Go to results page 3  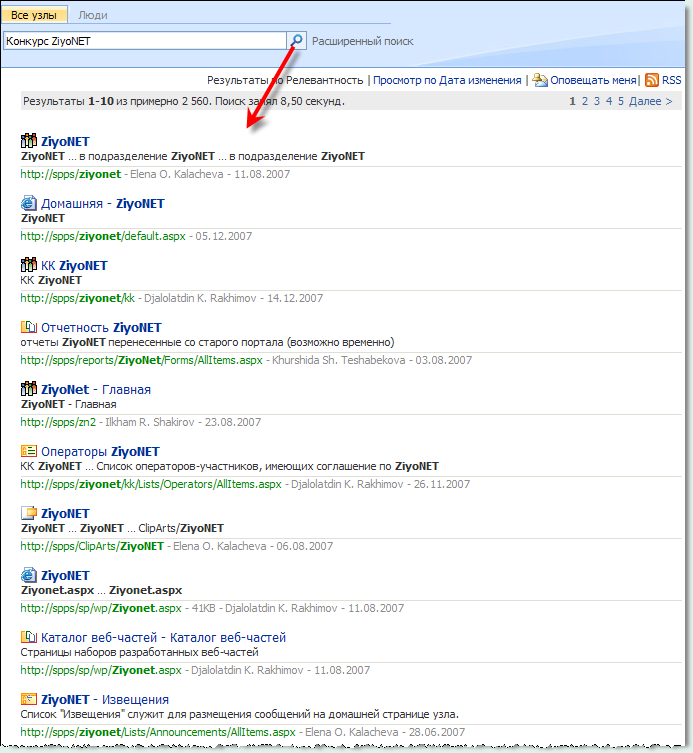pos(596,101)
